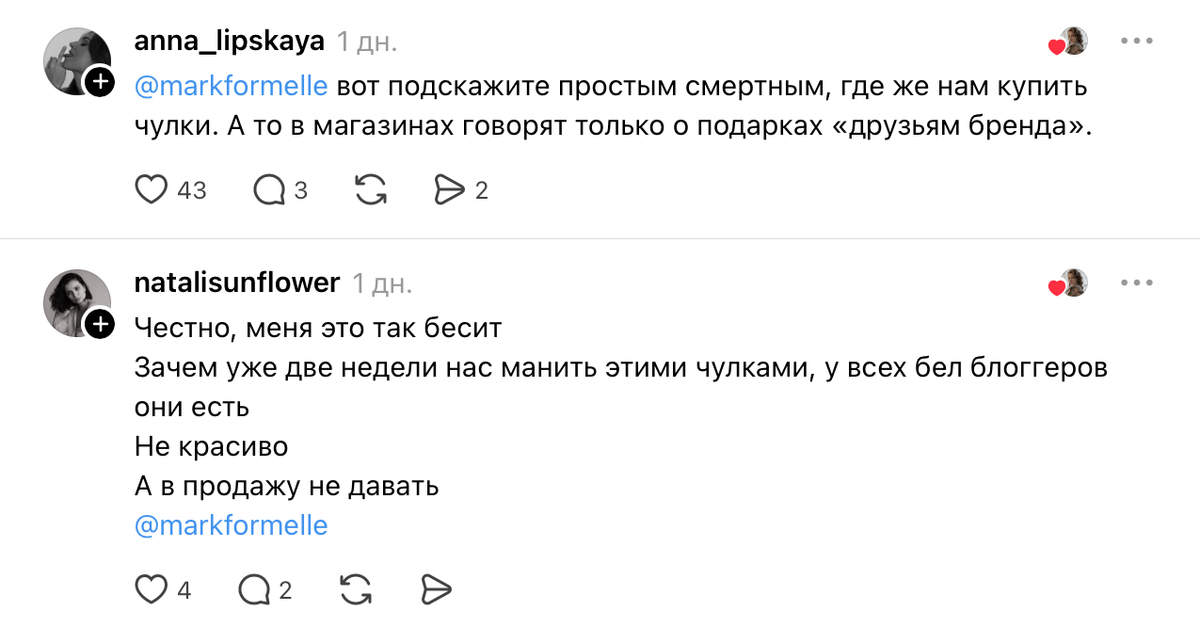Share anna_lipskaya's post via the send icon
1200x630 pixels.
449,189
